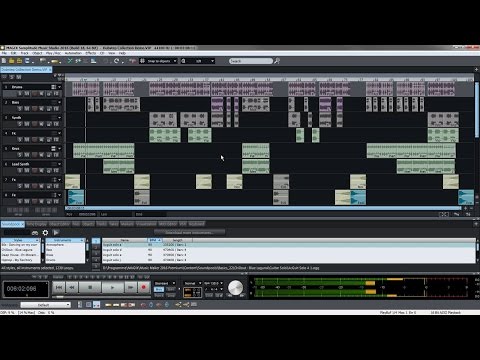Open the Effects menu
Viewport: 480px width, 360px height.
point(91,53)
